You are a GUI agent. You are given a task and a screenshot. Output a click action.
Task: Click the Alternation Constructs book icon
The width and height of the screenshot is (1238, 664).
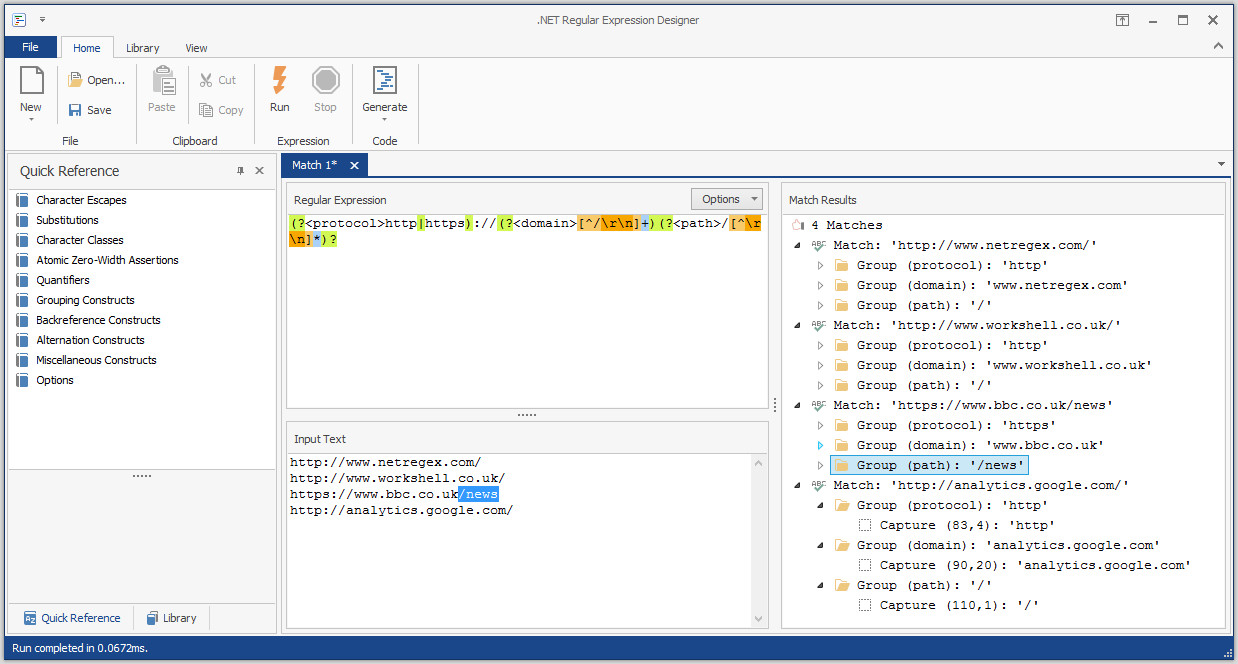[x=23, y=340]
